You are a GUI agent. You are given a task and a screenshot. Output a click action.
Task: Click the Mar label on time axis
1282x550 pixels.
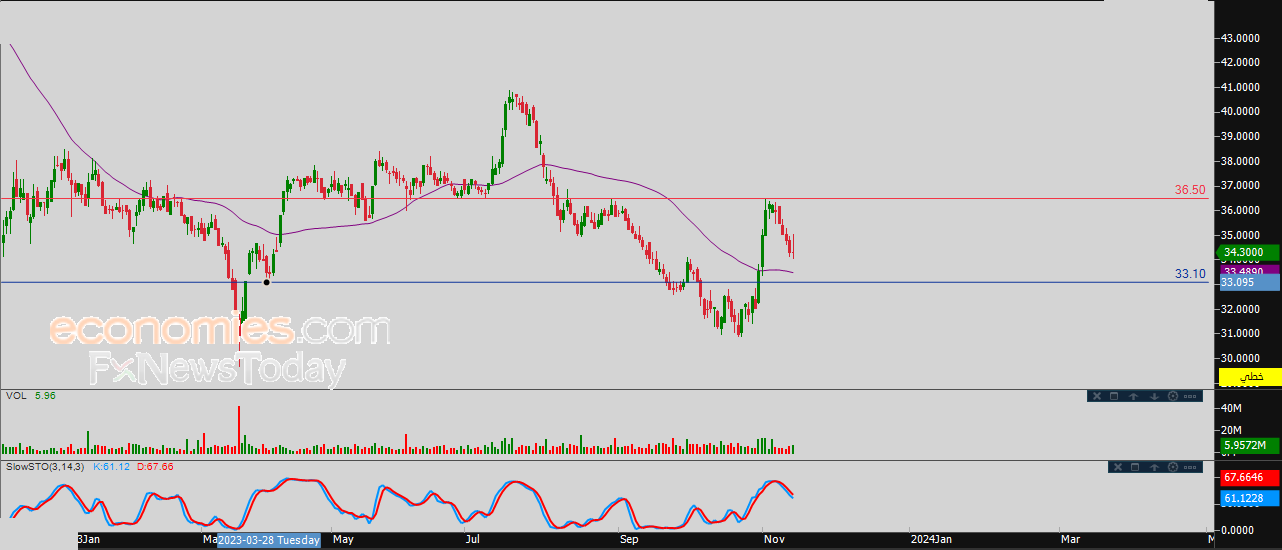[1070, 540]
